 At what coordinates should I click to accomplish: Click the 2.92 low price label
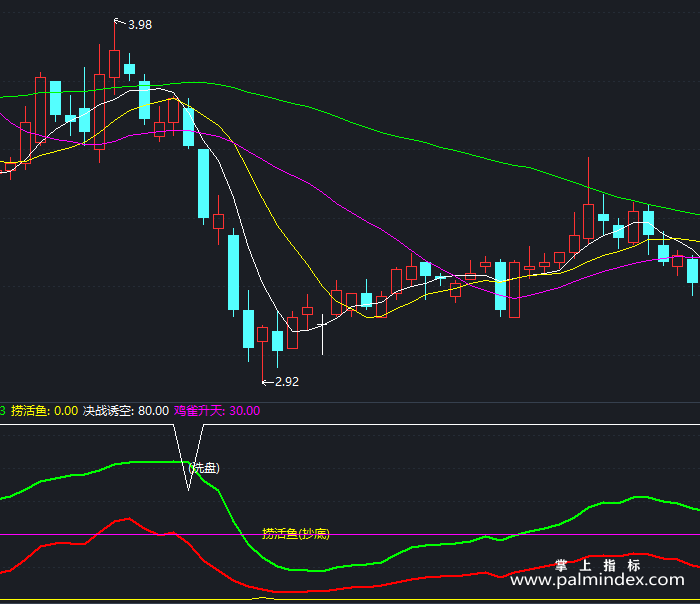[287, 382]
